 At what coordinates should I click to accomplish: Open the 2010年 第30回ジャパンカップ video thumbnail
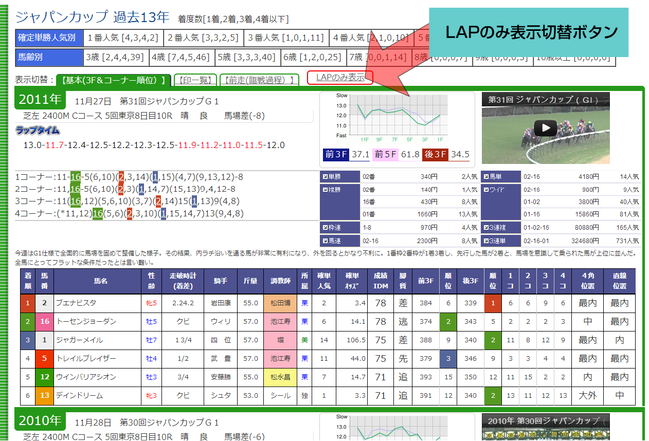click(546, 427)
